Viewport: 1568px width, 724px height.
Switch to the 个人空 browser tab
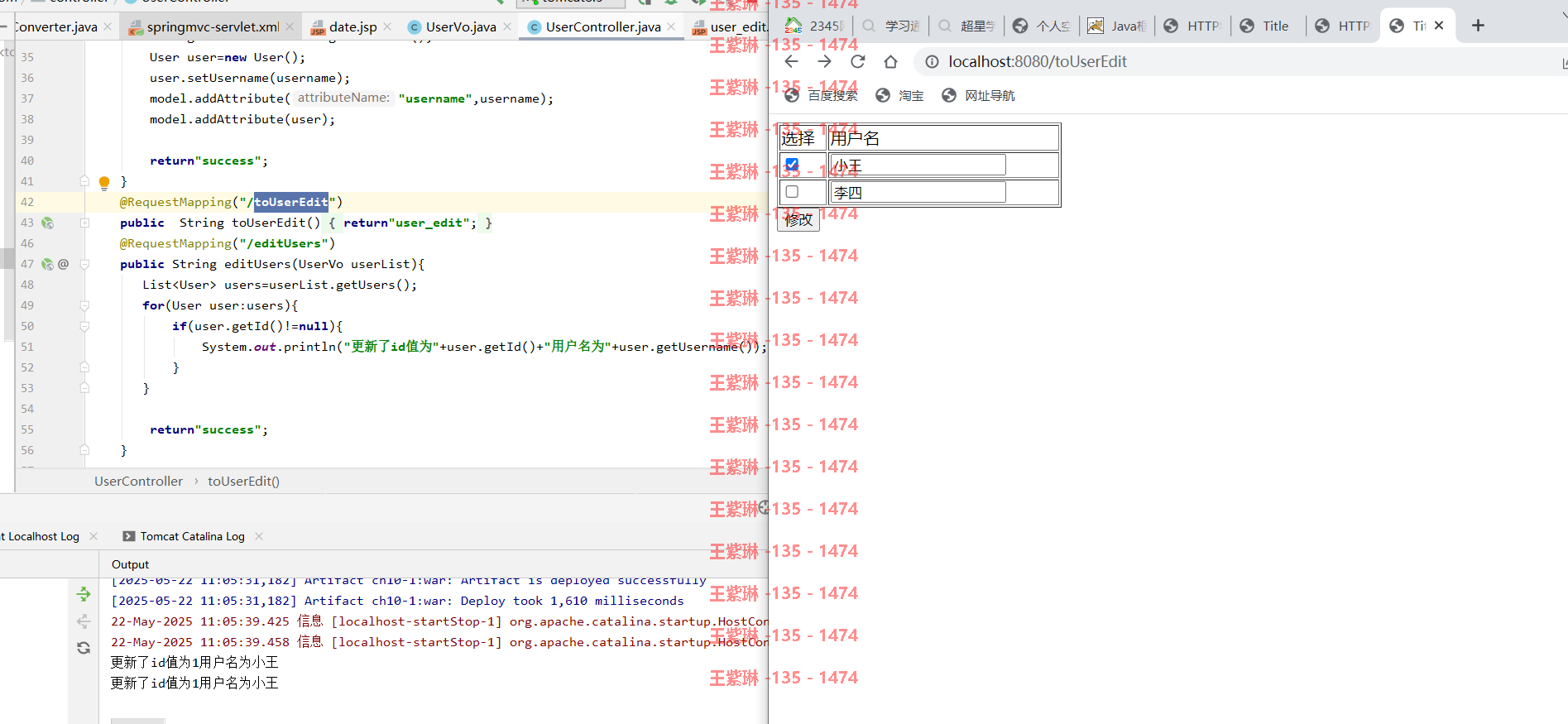coord(1043,26)
